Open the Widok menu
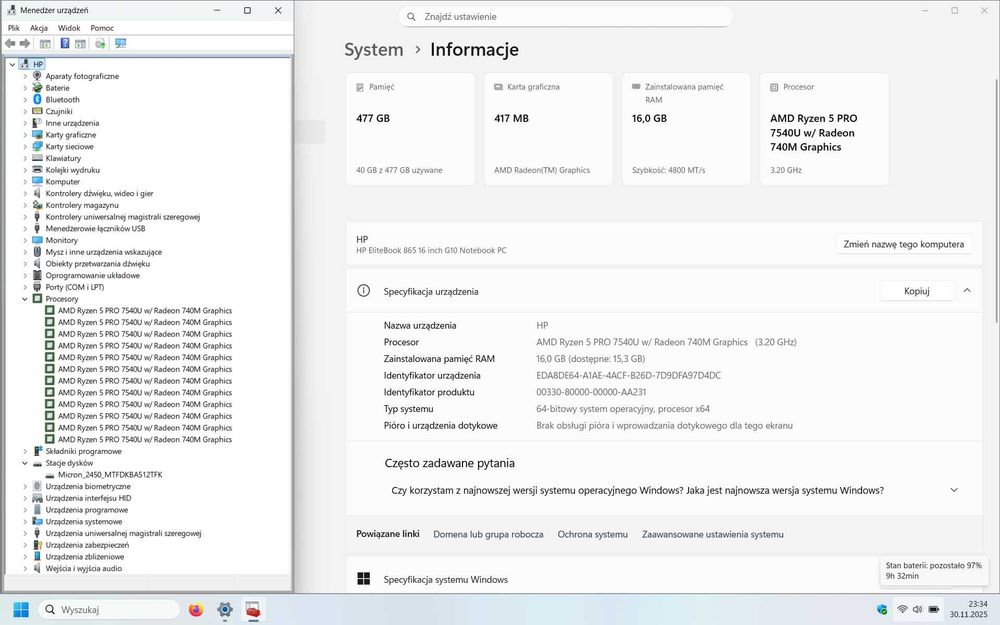The image size is (1000, 625). pos(69,28)
